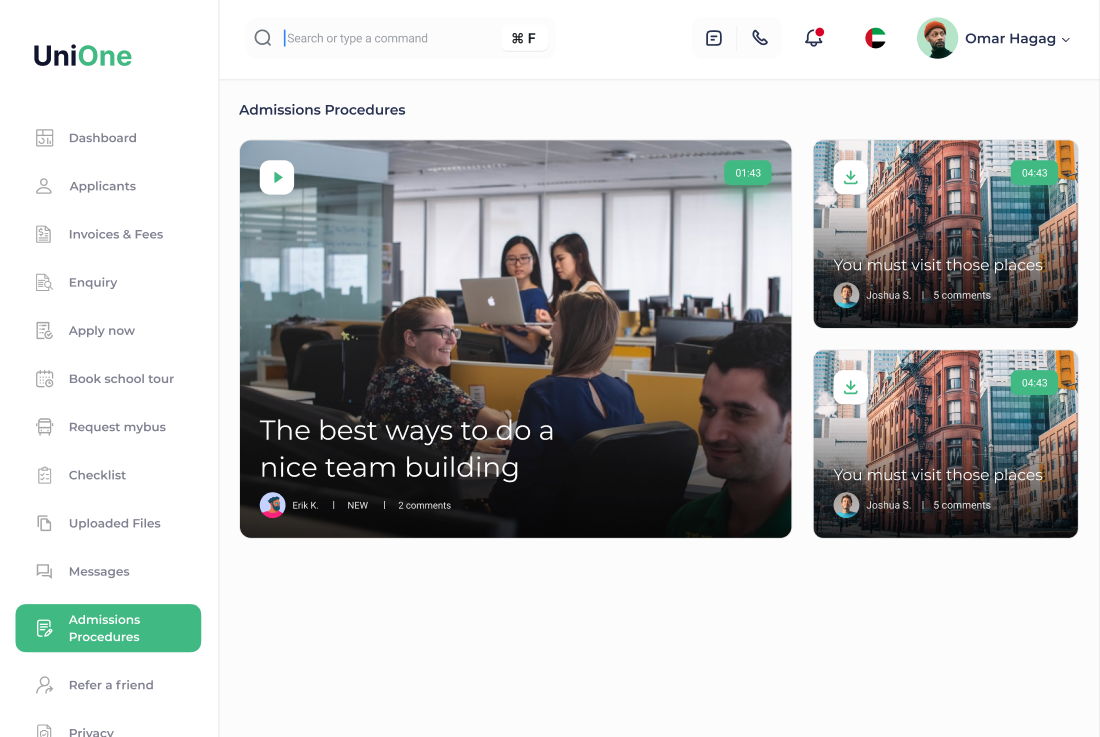The image size is (1100, 737).
Task: Open the phone call icon
Action: (760, 38)
